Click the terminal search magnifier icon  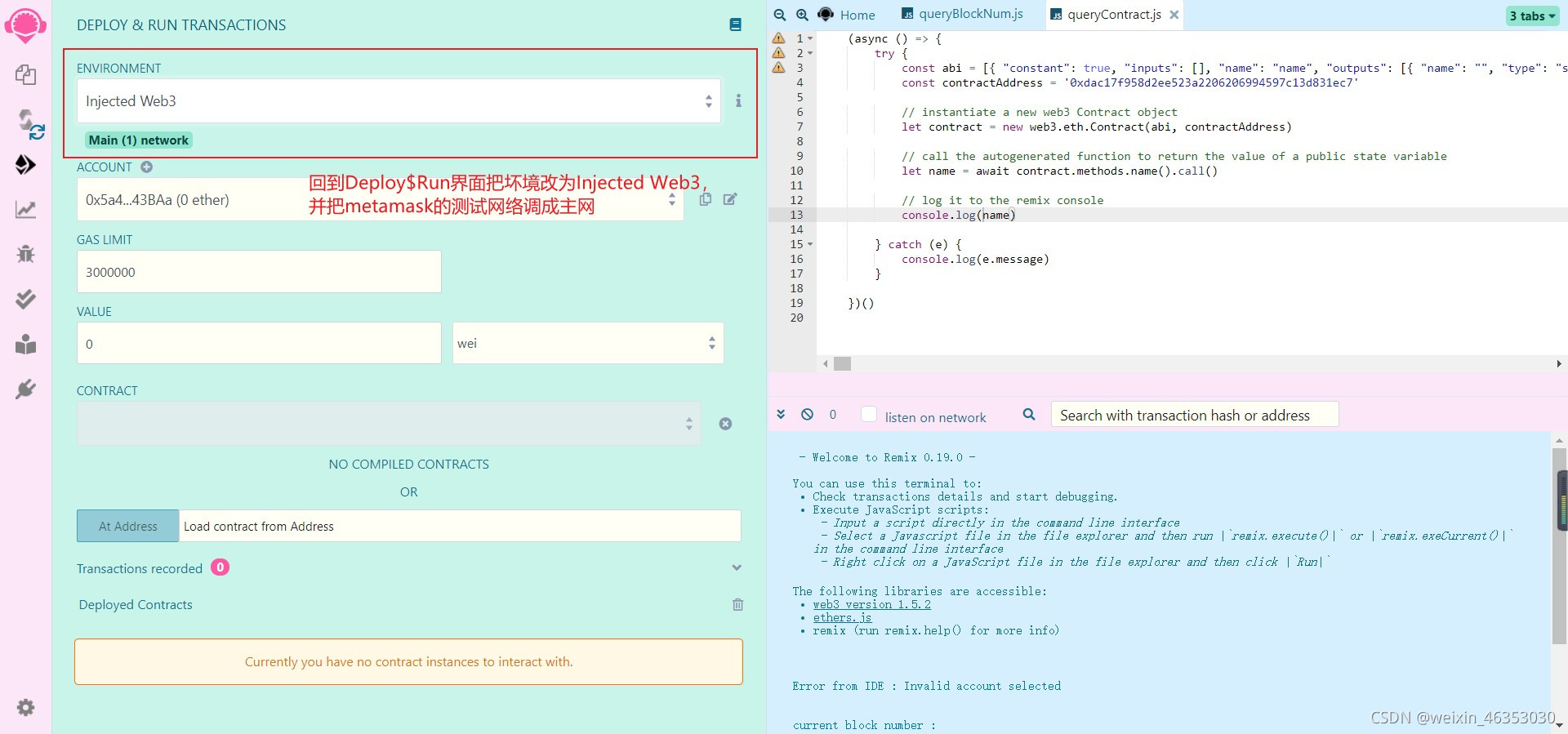1029,415
